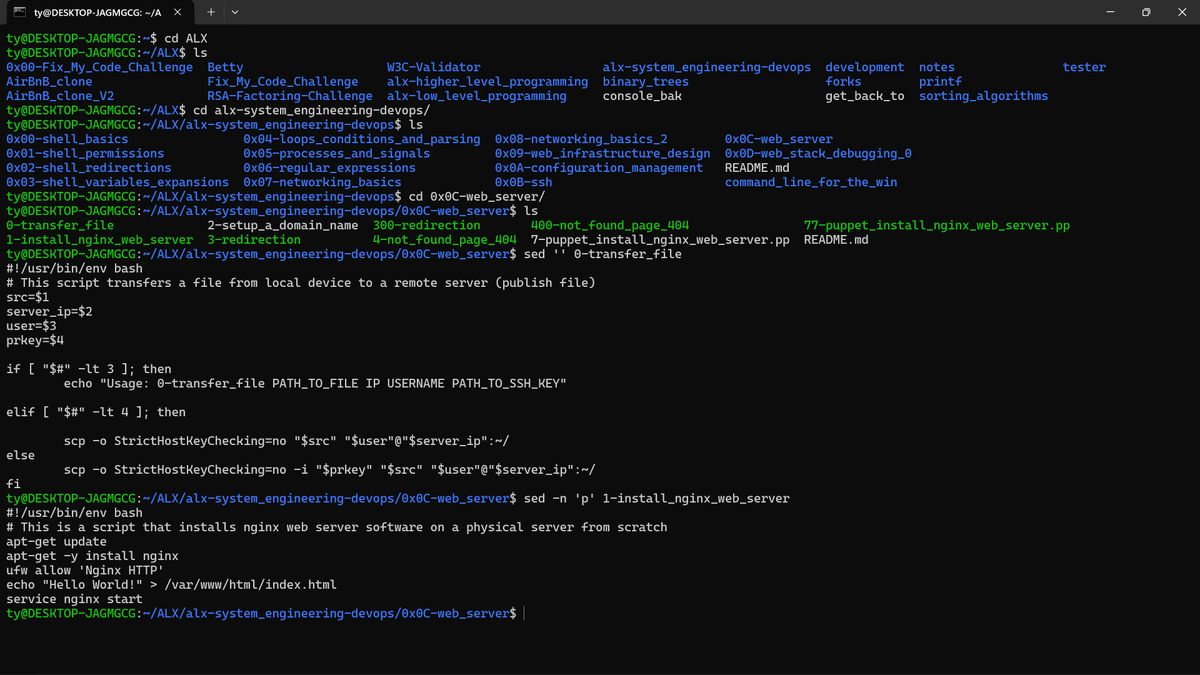This screenshot has height=675, width=1200.
Task: Click the 0x06-regular_expressions directory name
Action: 329,168
